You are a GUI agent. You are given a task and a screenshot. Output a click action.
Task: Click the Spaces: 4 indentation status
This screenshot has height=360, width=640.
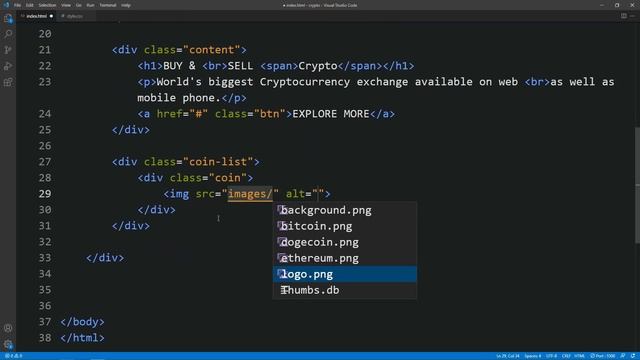click(533, 356)
